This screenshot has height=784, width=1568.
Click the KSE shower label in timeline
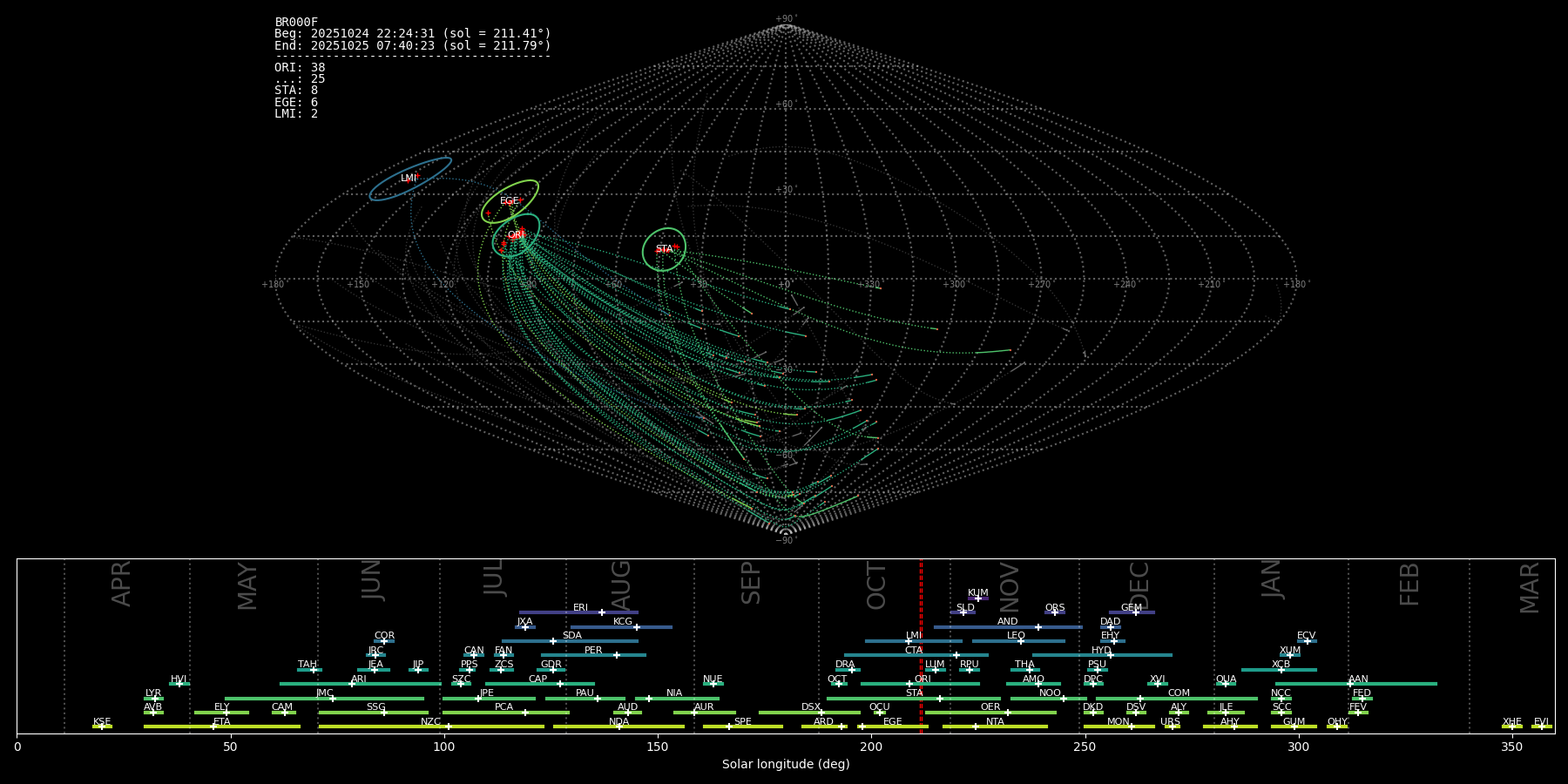click(102, 722)
